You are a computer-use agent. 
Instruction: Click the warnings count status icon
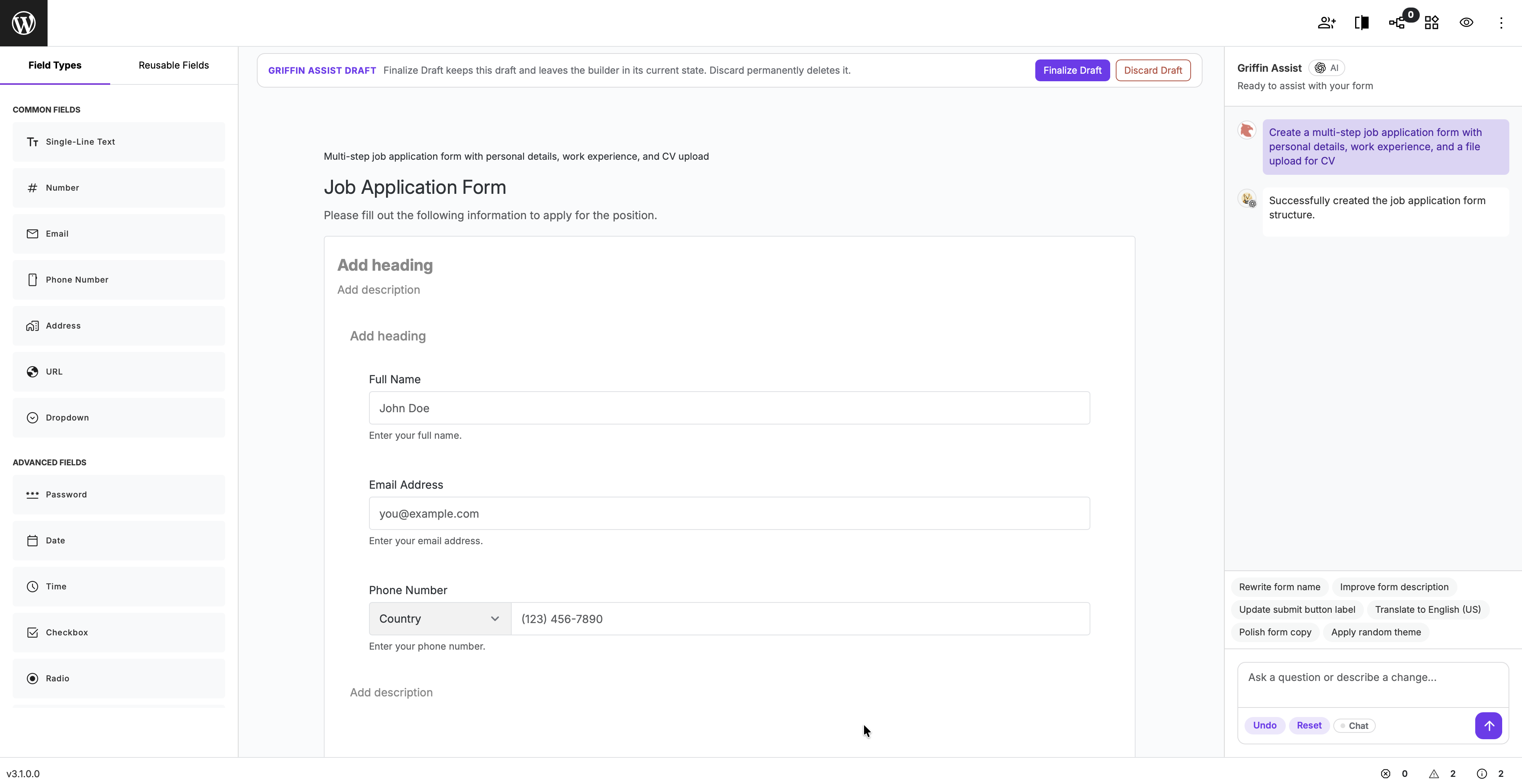(x=1434, y=774)
